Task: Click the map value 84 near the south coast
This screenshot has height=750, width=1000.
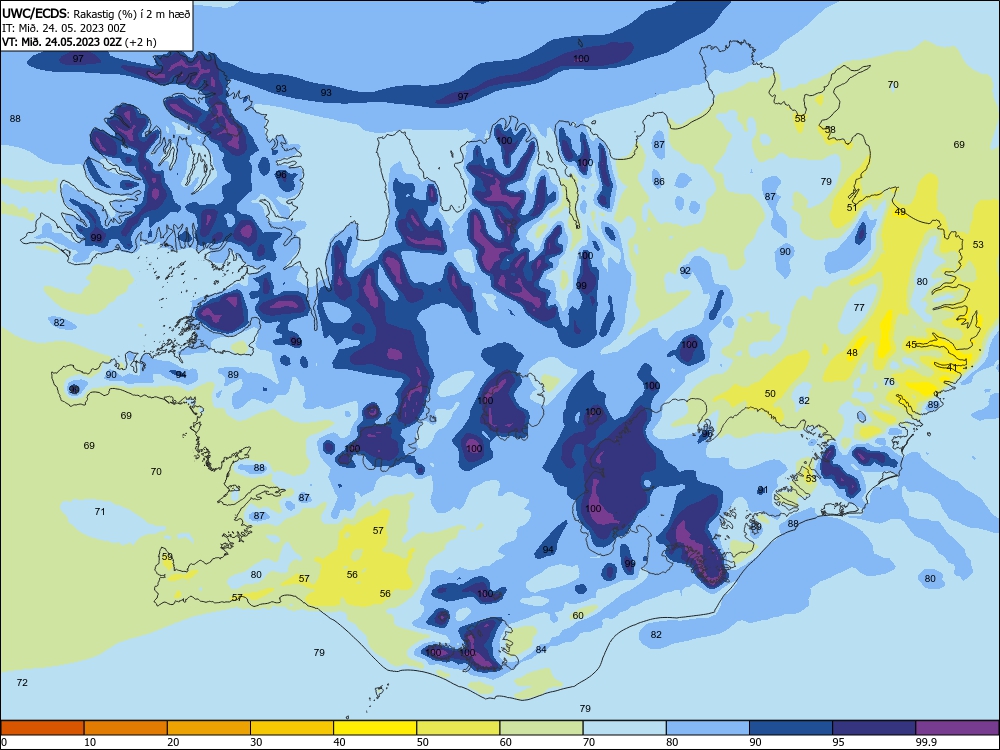Action: click(541, 649)
